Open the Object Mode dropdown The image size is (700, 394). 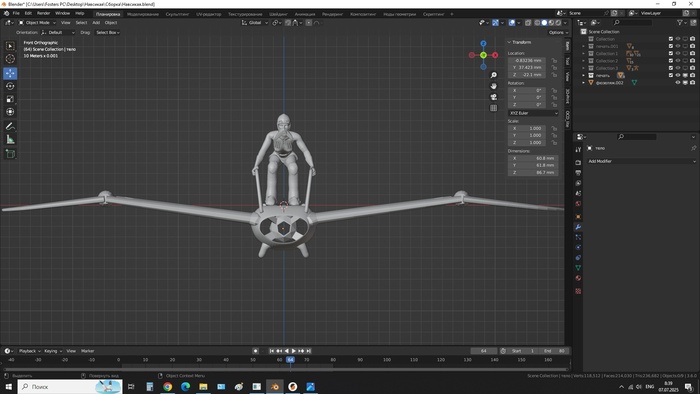tap(37, 23)
